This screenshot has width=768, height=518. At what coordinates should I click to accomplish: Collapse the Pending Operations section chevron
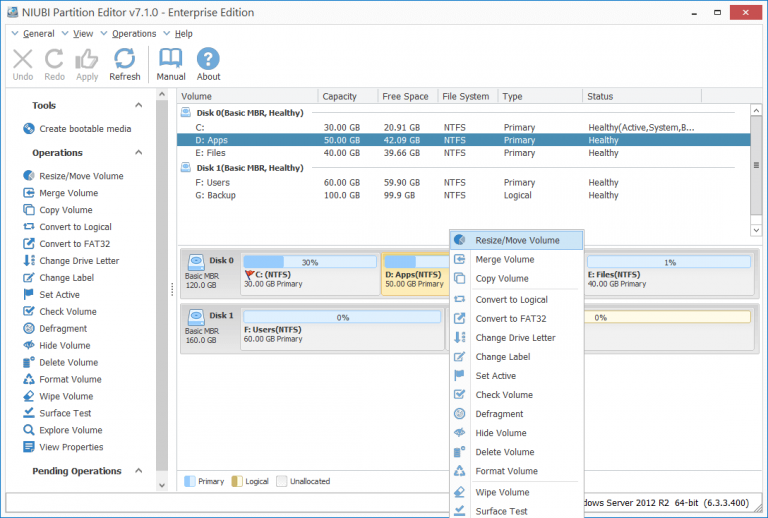tap(139, 471)
